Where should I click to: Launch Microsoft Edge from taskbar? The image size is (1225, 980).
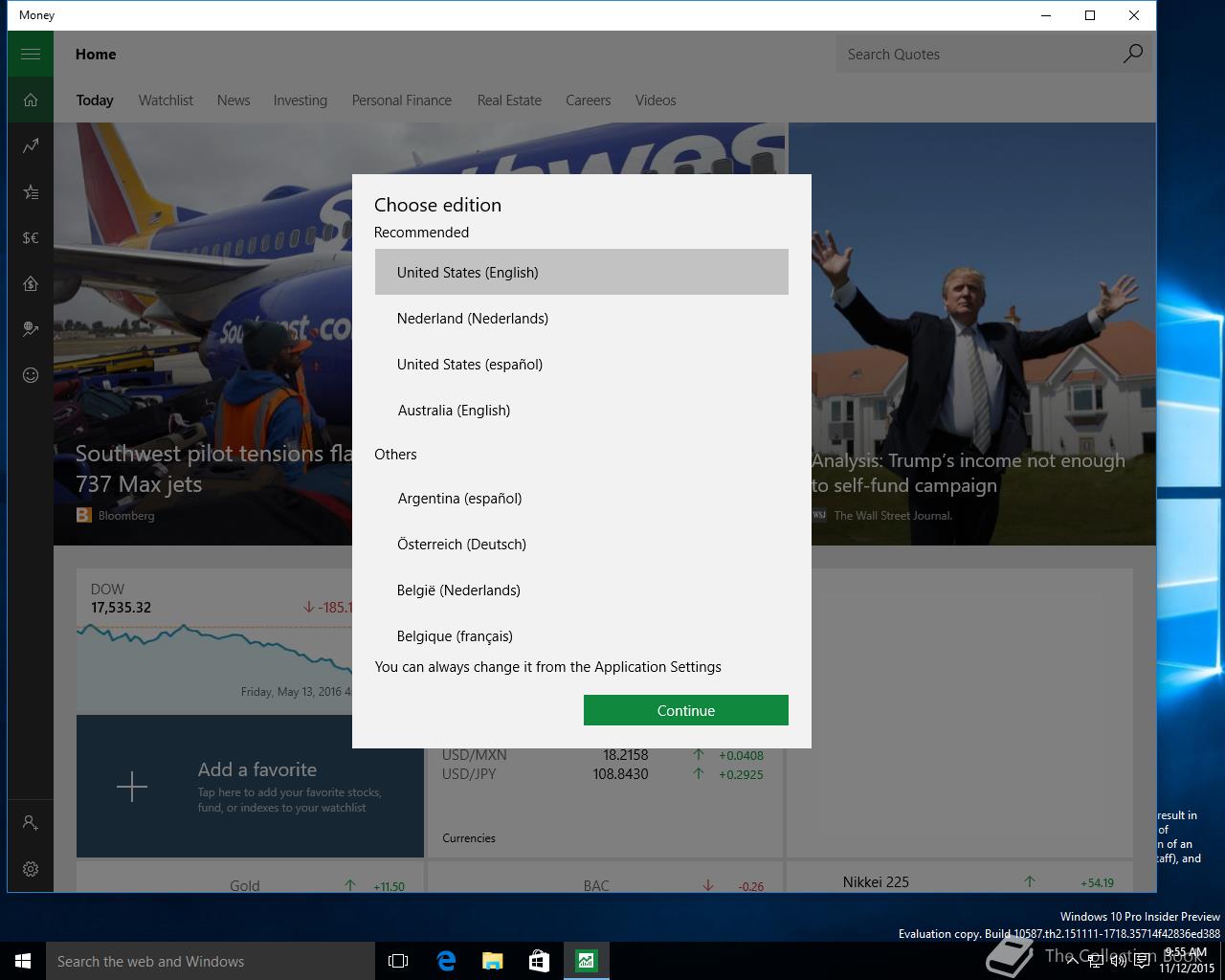pos(446,961)
